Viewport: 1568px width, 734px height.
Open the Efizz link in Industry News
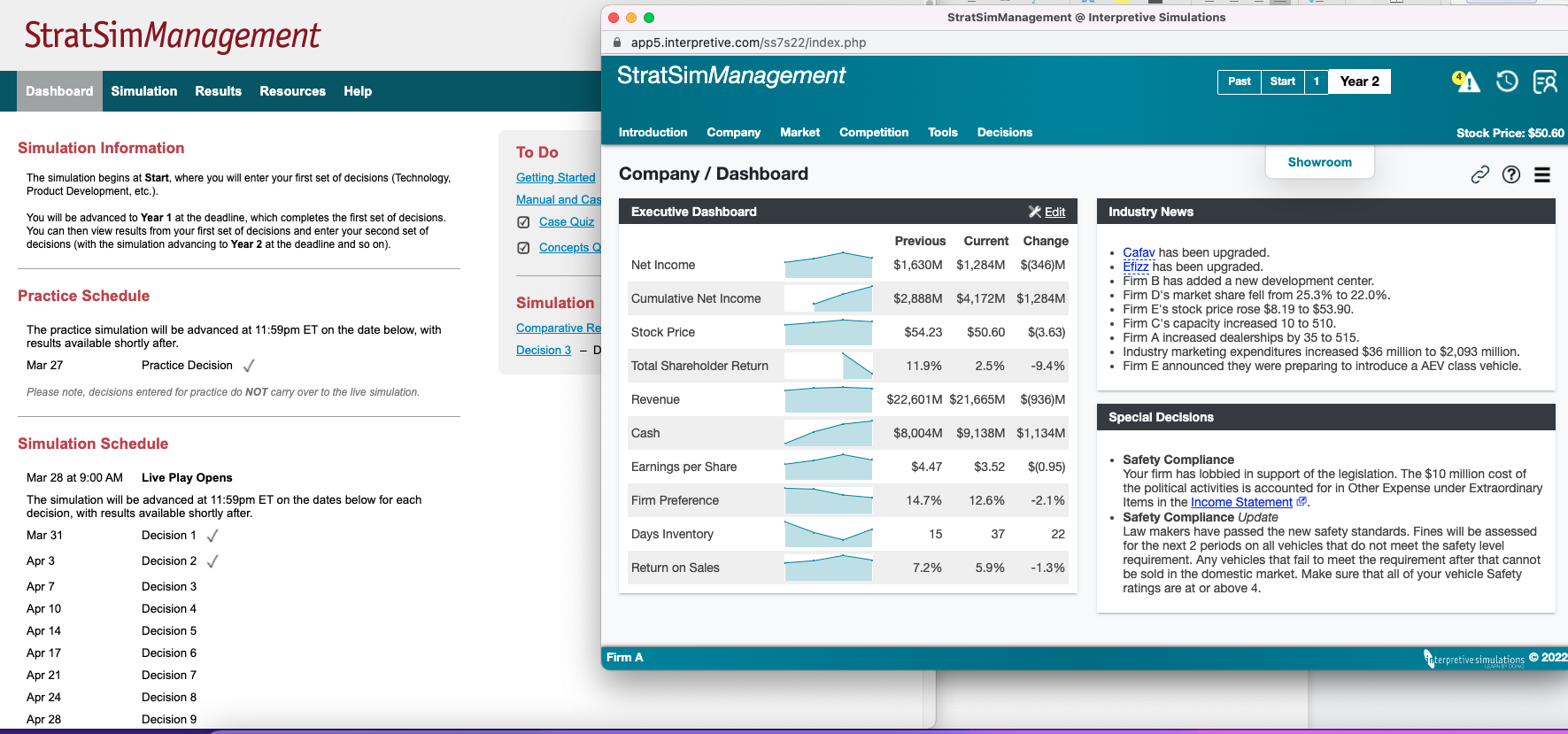click(1135, 267)
